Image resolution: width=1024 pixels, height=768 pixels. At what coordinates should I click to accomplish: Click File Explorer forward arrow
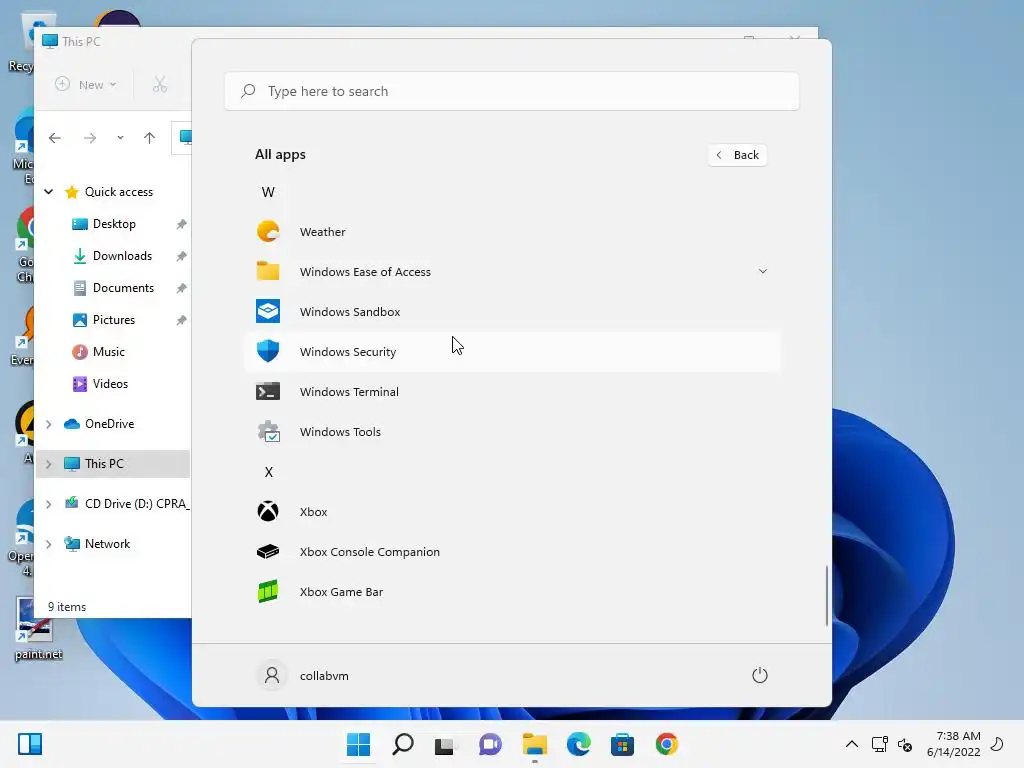[x=90, y=138]
